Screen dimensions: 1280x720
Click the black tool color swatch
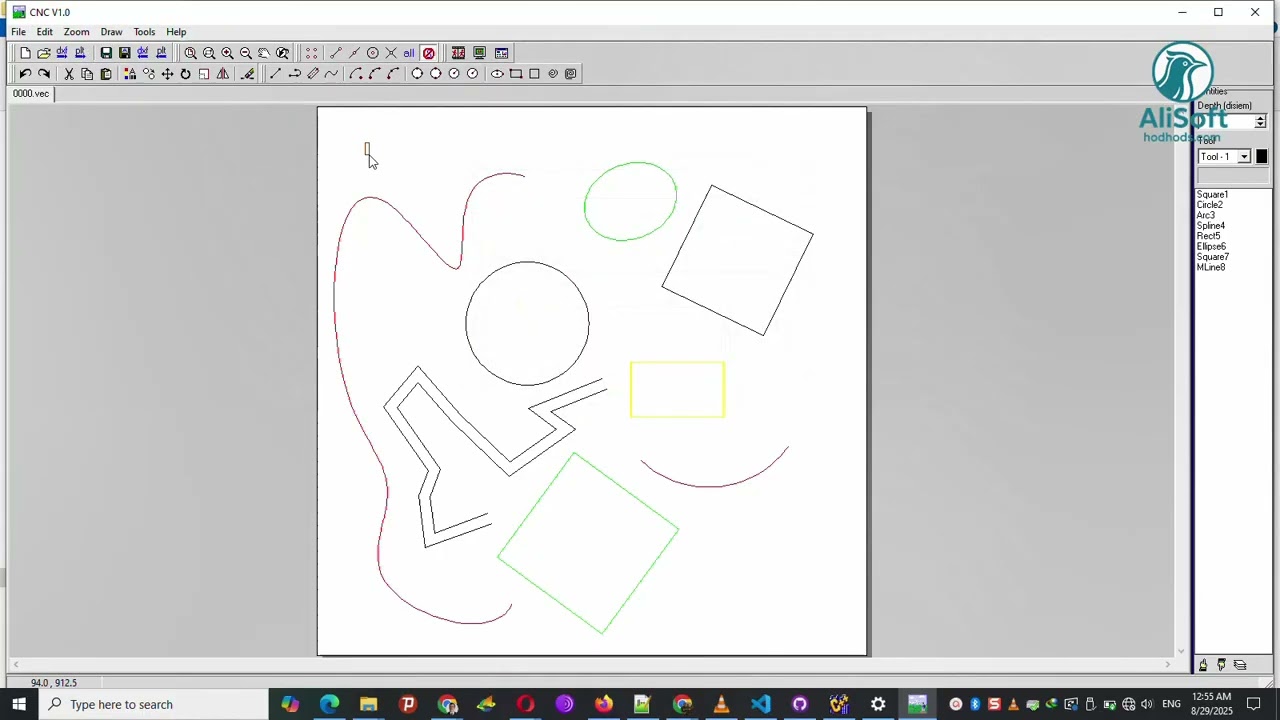point(1261,157)
